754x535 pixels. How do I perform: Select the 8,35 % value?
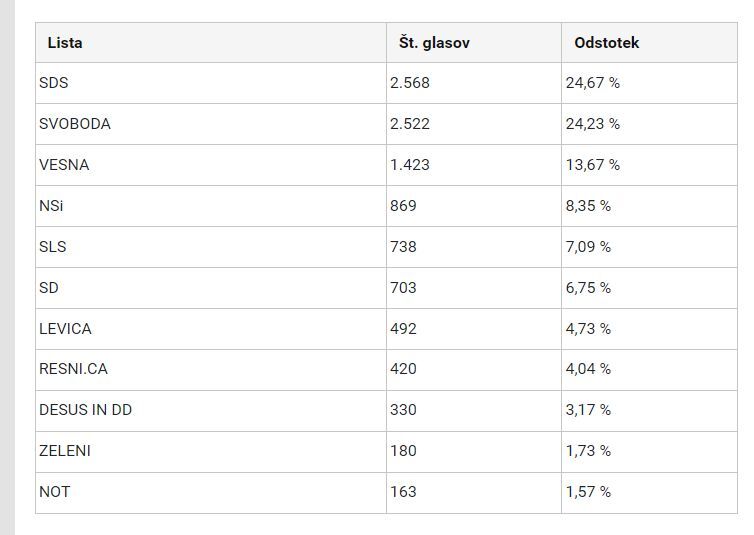point(588,206)
